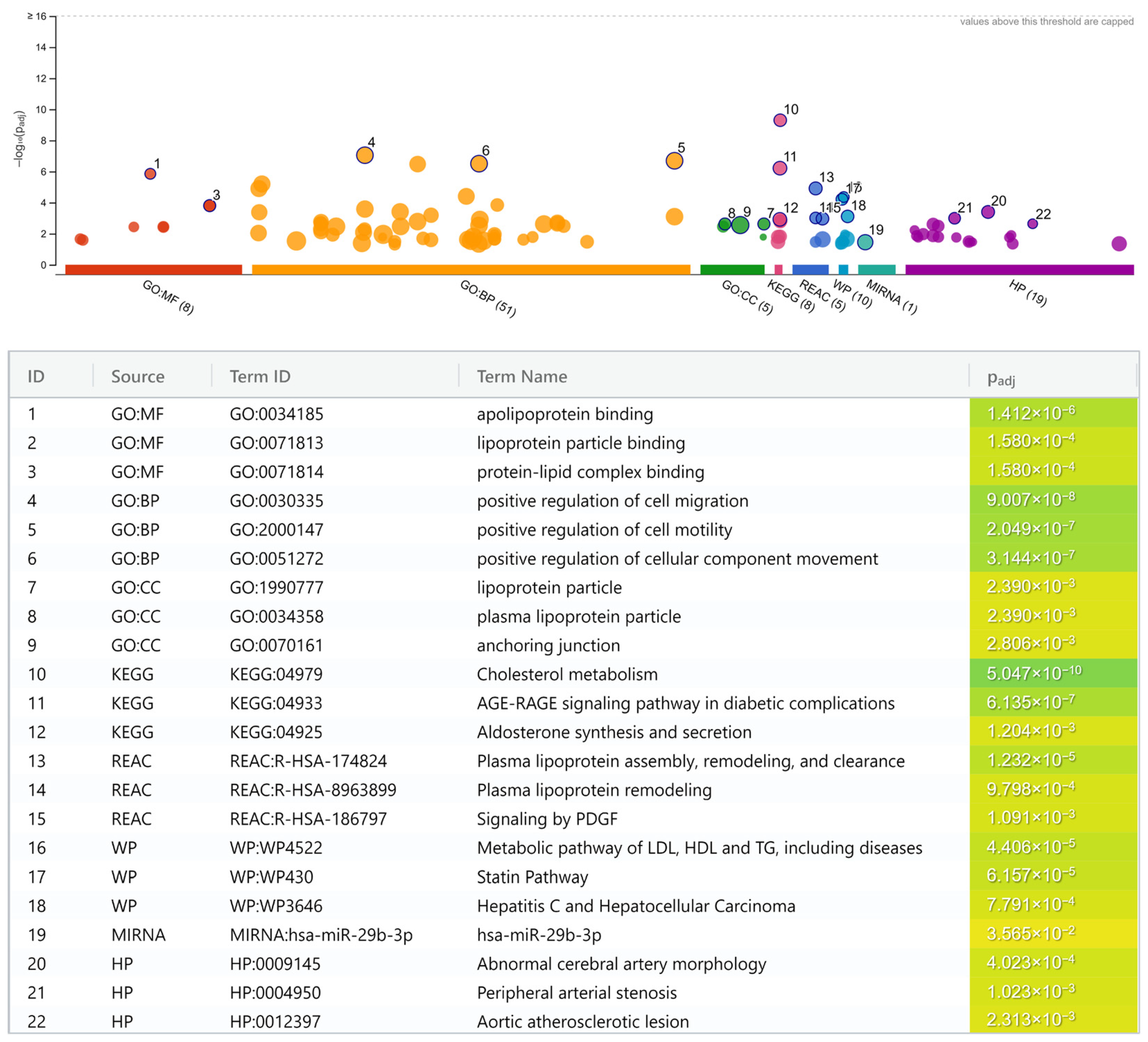Click the Term ID column header
Image resolution: width=1148 pixels, height=1042 pixels.
pos(260,376)
